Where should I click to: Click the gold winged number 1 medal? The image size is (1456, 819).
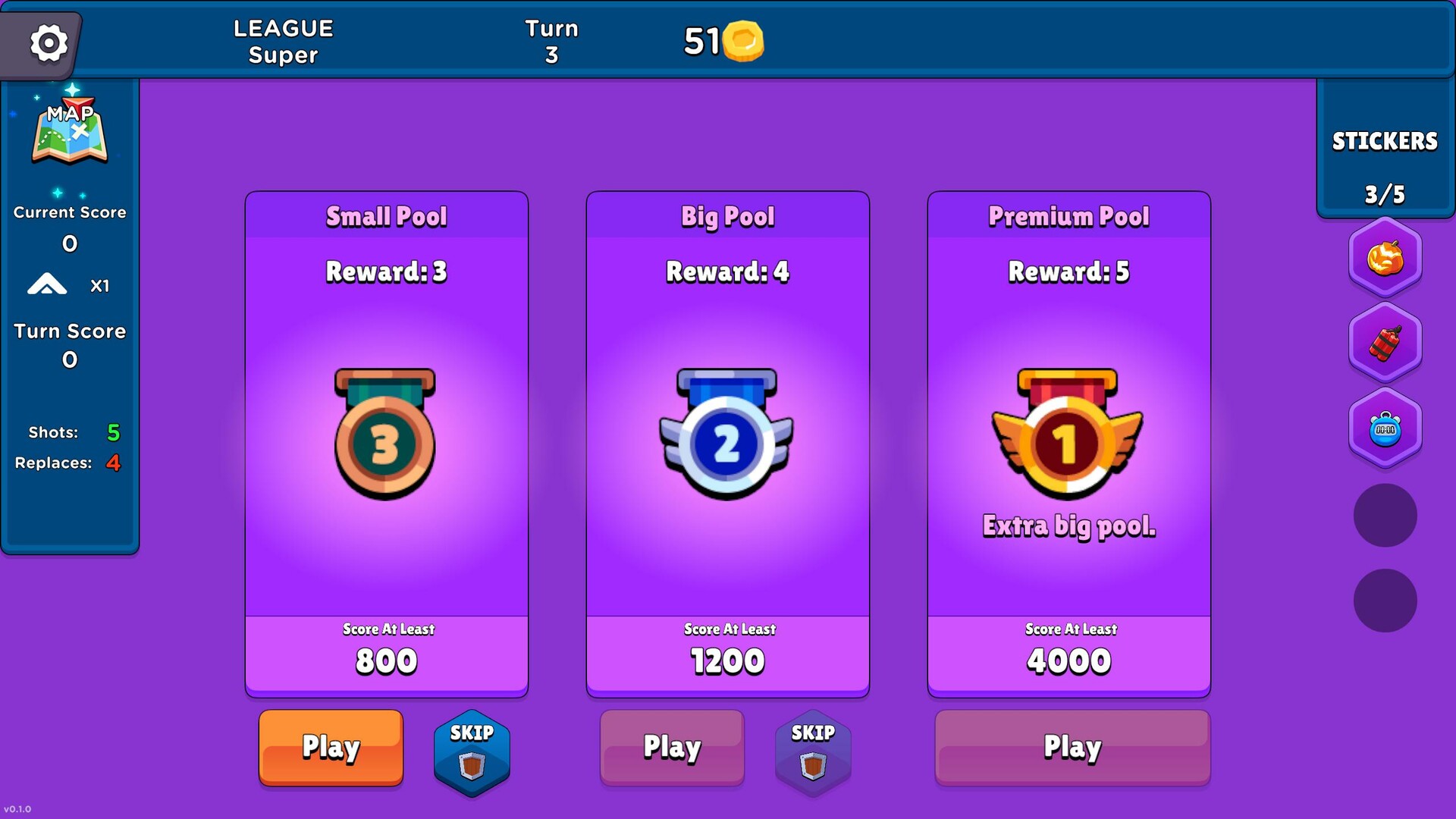(x=1068, y=434)
